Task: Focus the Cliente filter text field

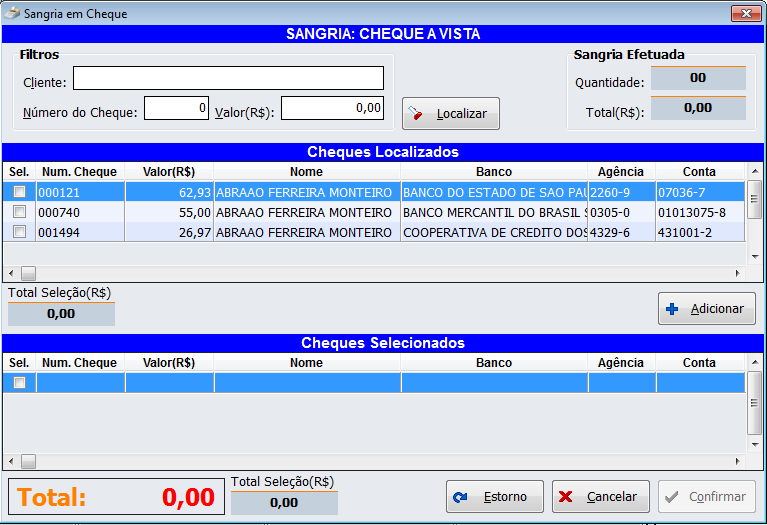Action: point(228,79)
